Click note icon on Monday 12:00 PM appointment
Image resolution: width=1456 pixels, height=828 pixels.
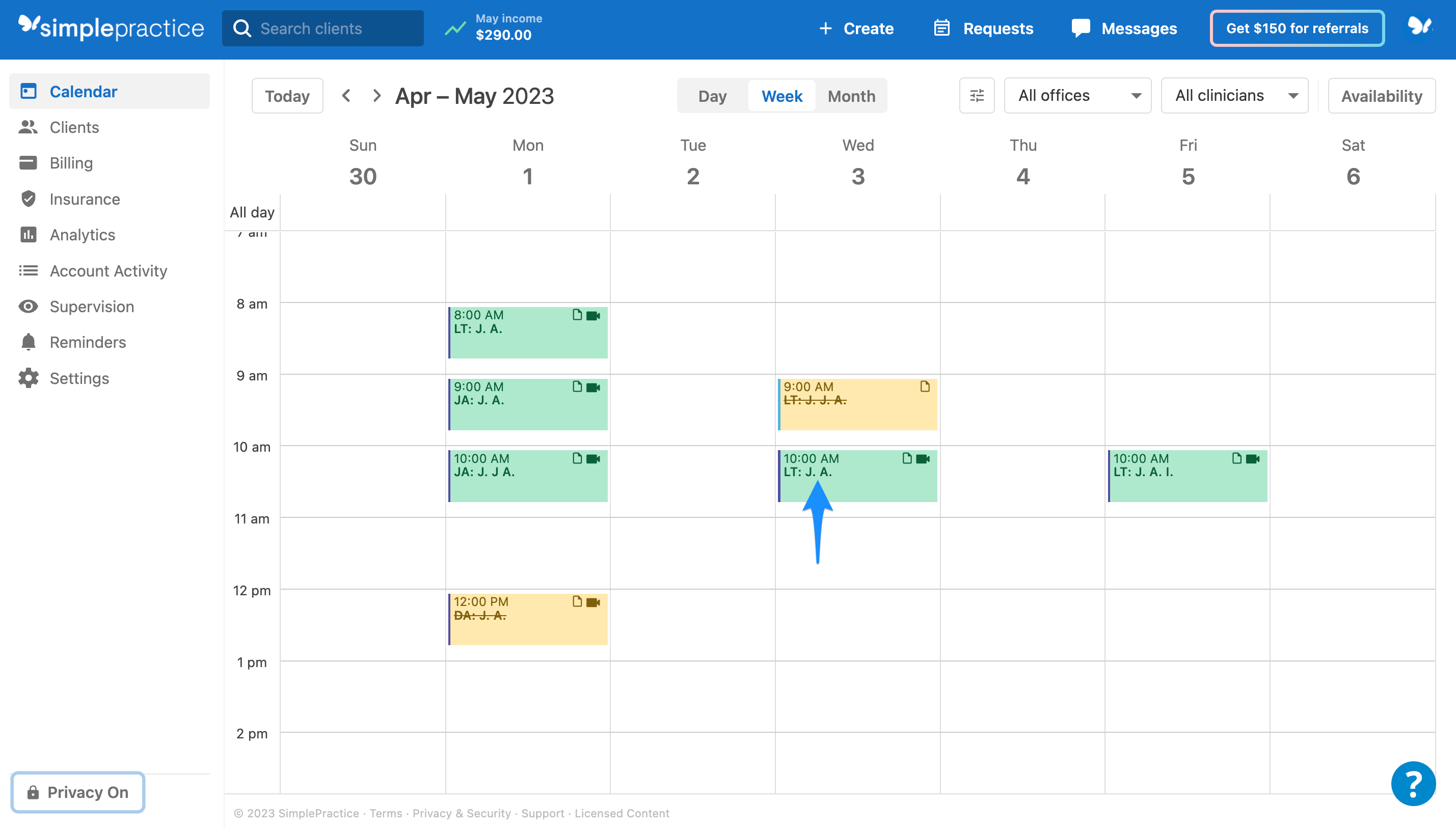pos(577,601)
